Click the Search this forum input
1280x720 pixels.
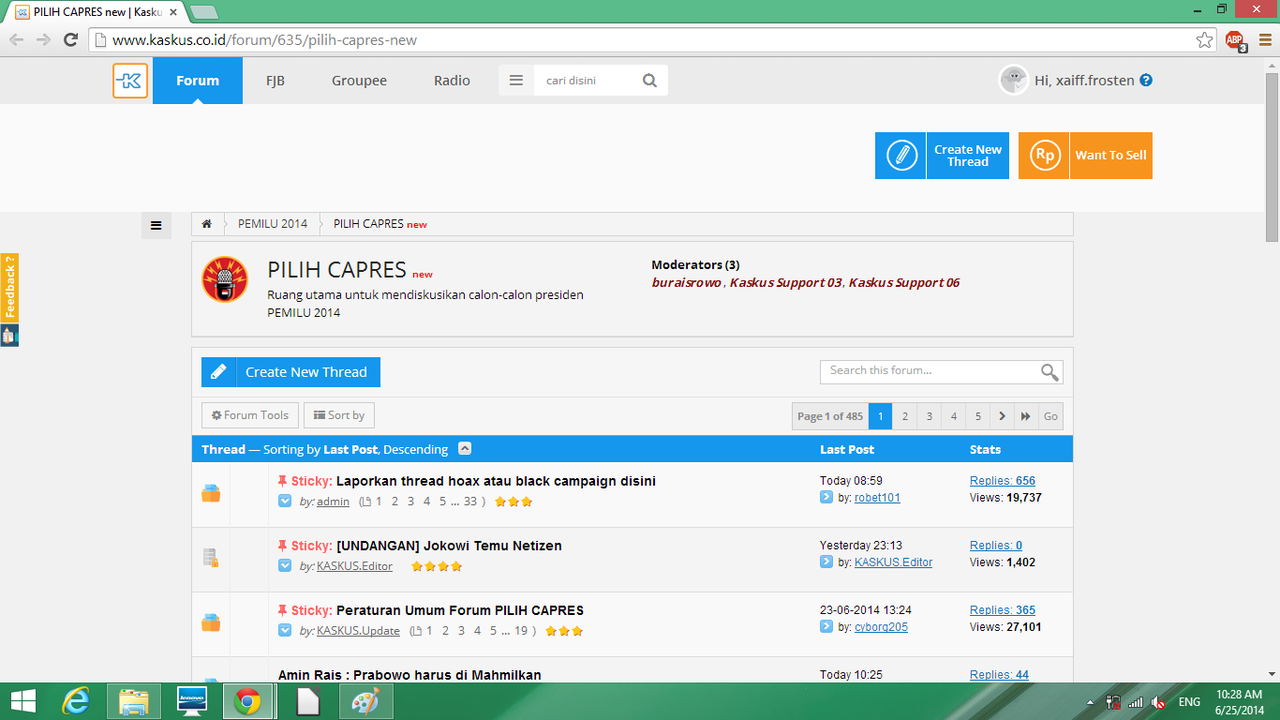pos(929,371)
